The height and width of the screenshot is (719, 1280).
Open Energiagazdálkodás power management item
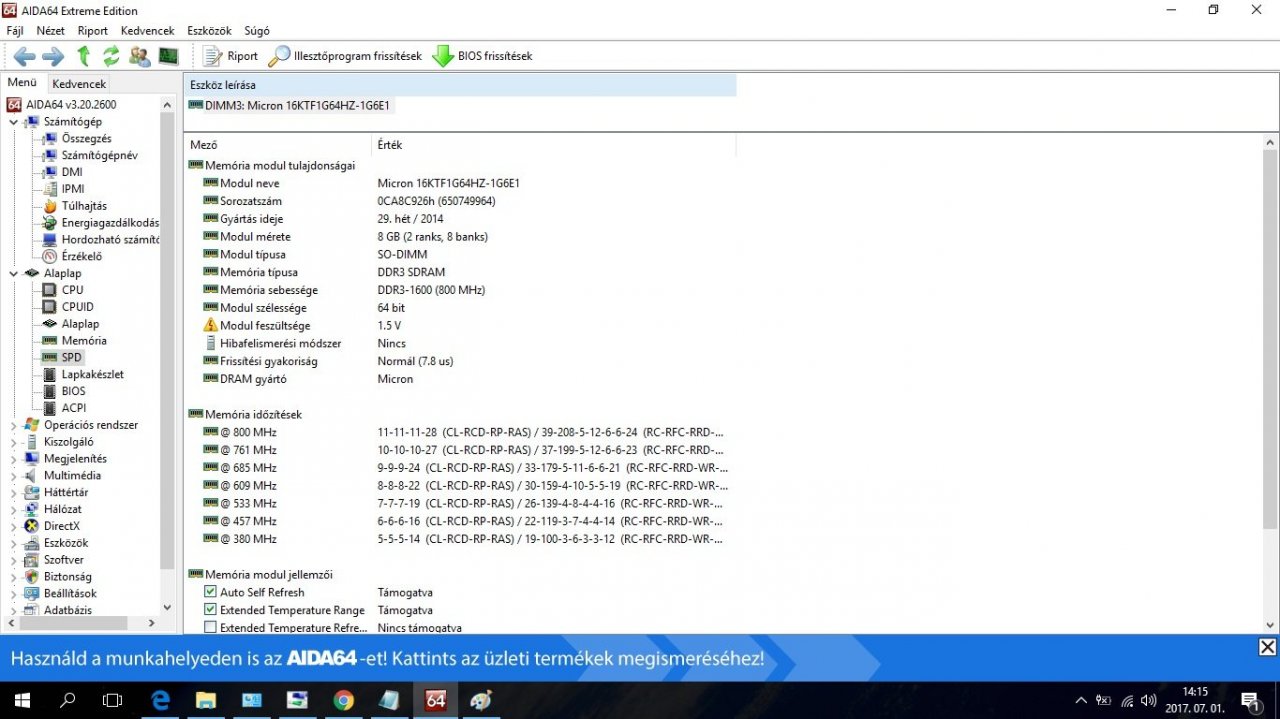point(110,223)
